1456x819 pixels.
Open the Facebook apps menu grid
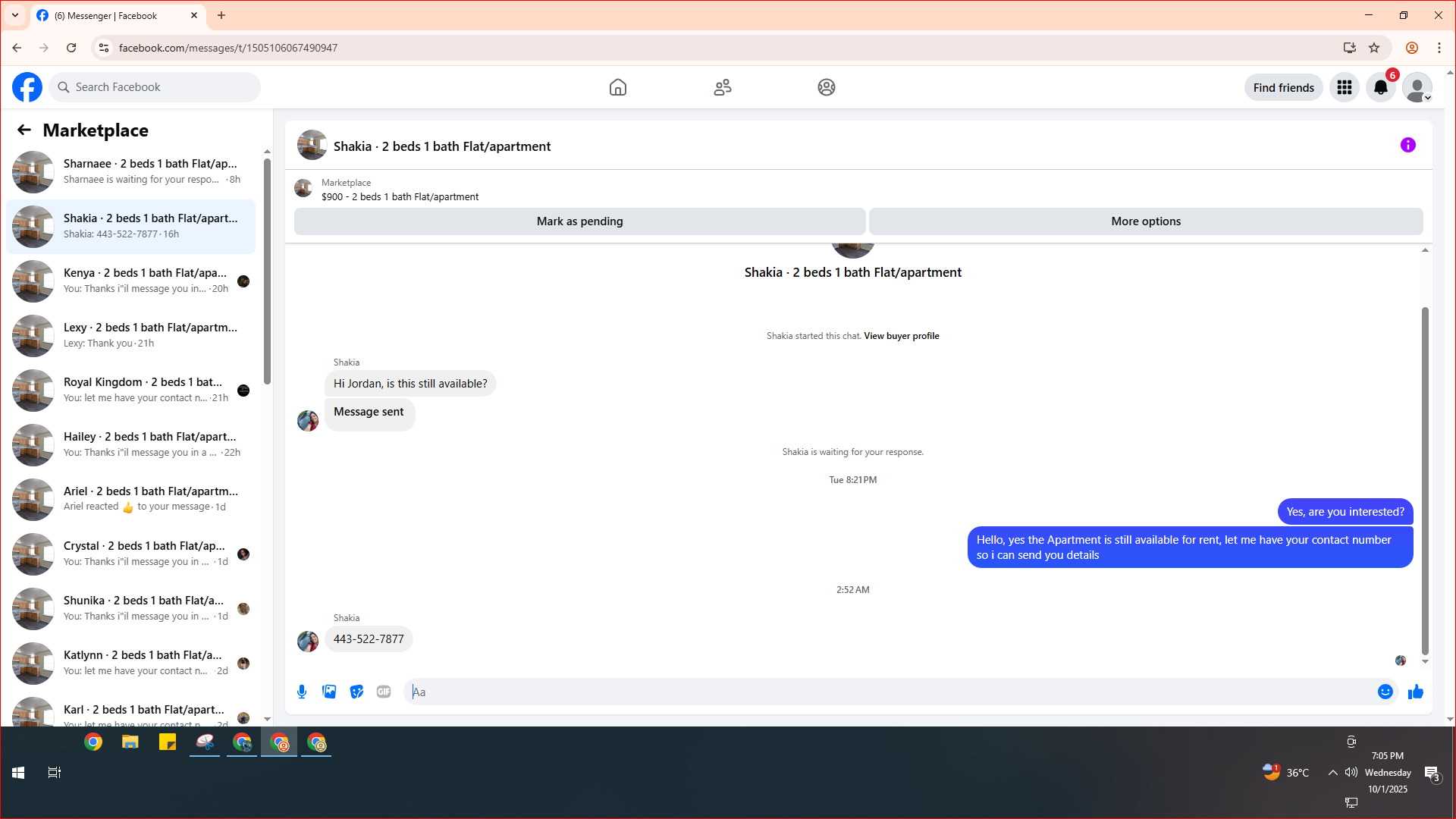point(1345,87)
